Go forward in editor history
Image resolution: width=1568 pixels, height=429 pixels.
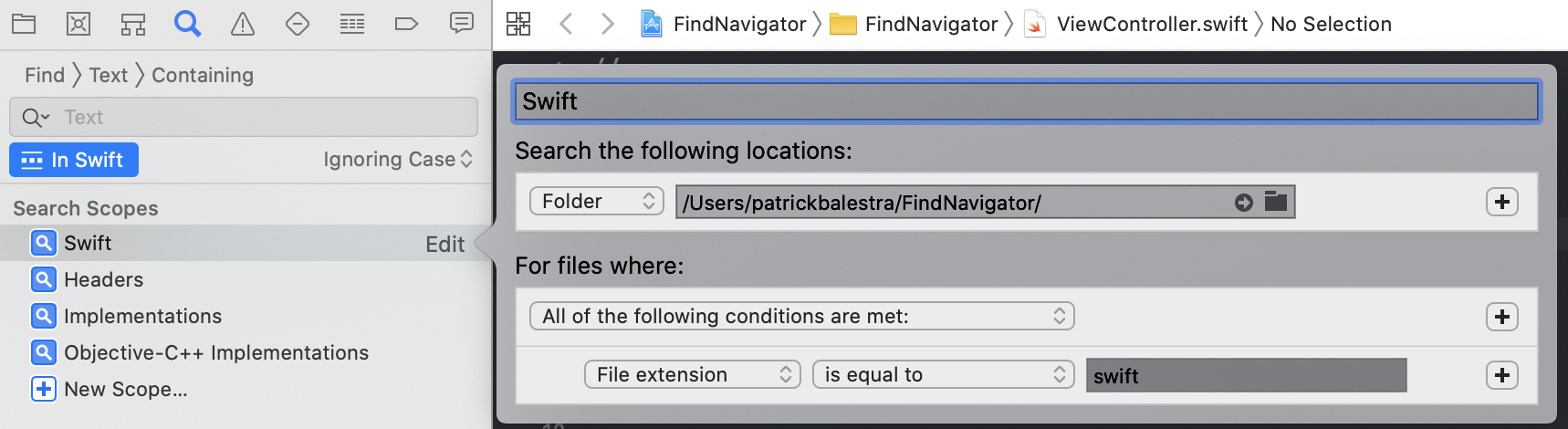[608, 24]
